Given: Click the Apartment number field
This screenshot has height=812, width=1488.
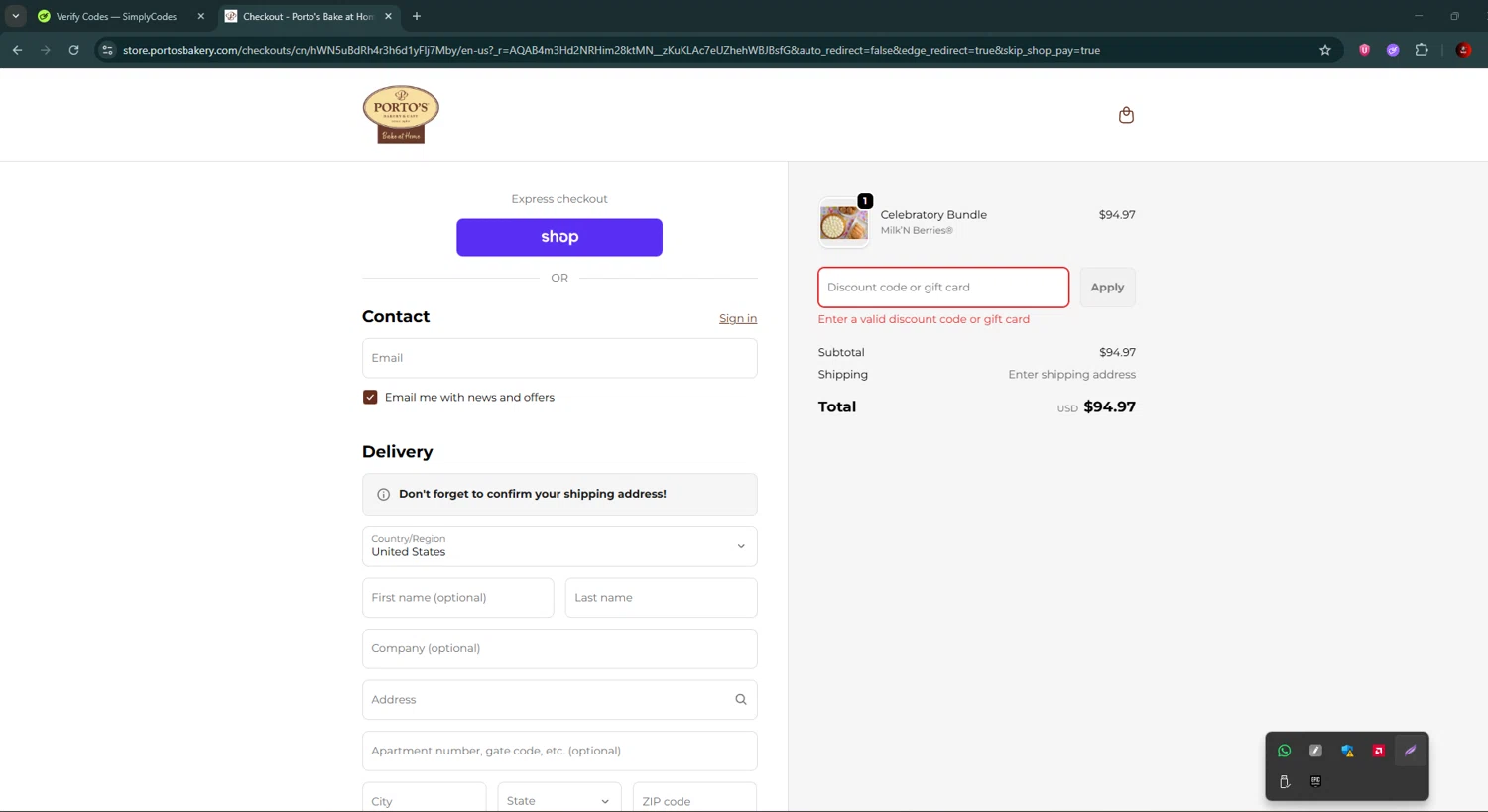Looking at the screenshot, I should pos(559,751).
